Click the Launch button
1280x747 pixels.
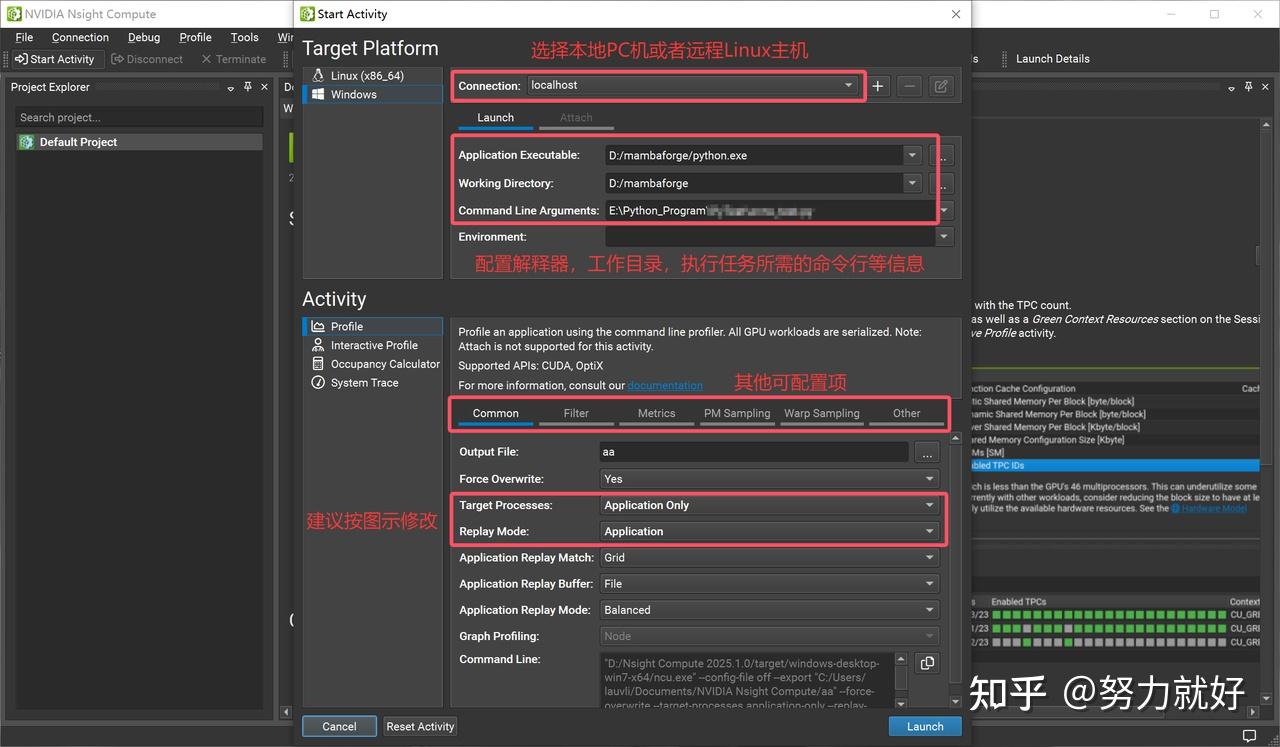point(924,726)
